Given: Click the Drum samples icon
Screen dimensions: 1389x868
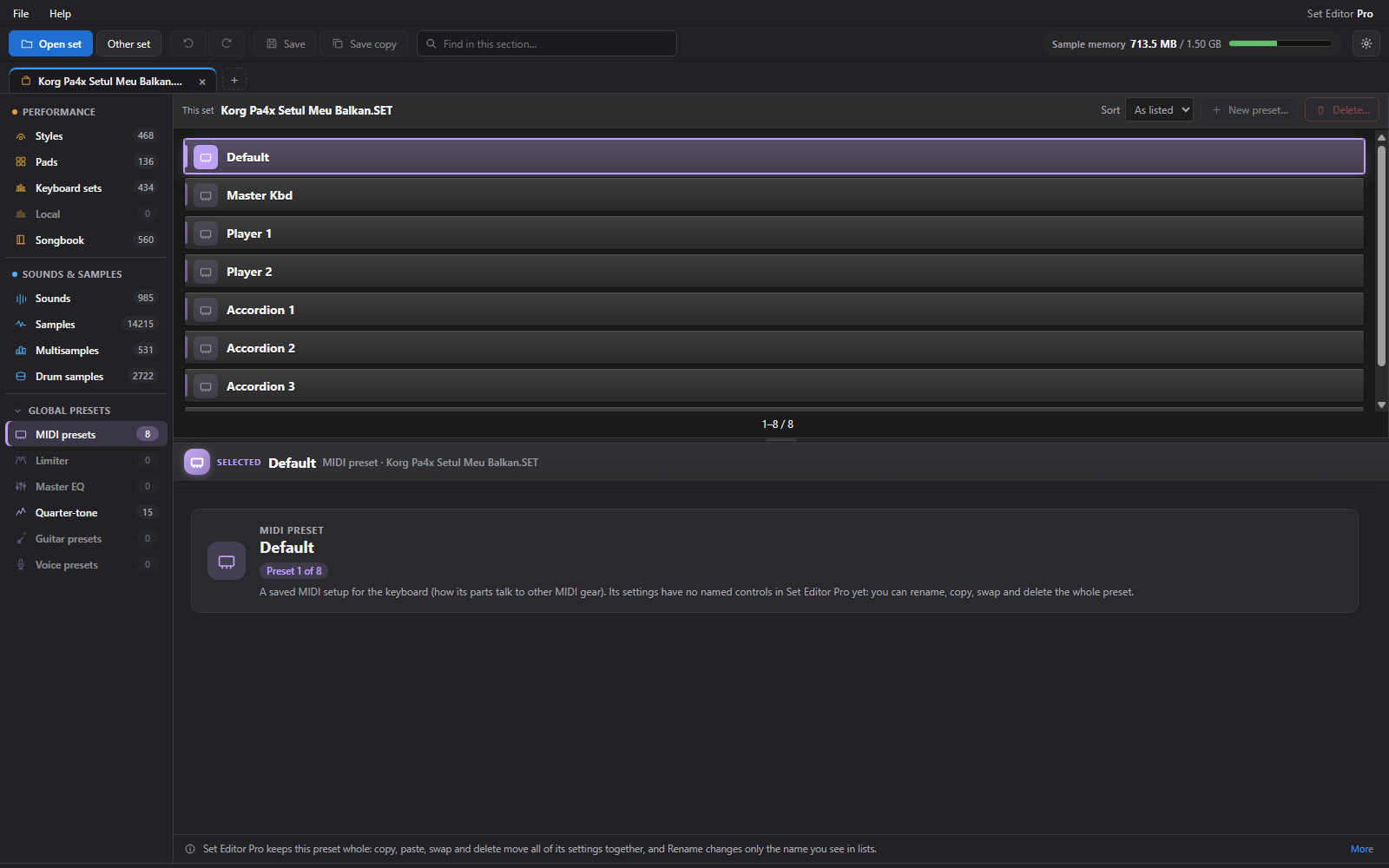Looking at the screenshot, I should tap(21, 377).
